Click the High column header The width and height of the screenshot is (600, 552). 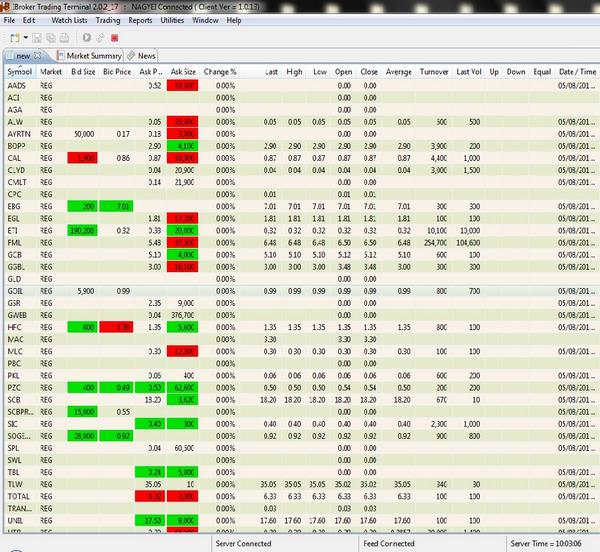[x=295, y=72]
